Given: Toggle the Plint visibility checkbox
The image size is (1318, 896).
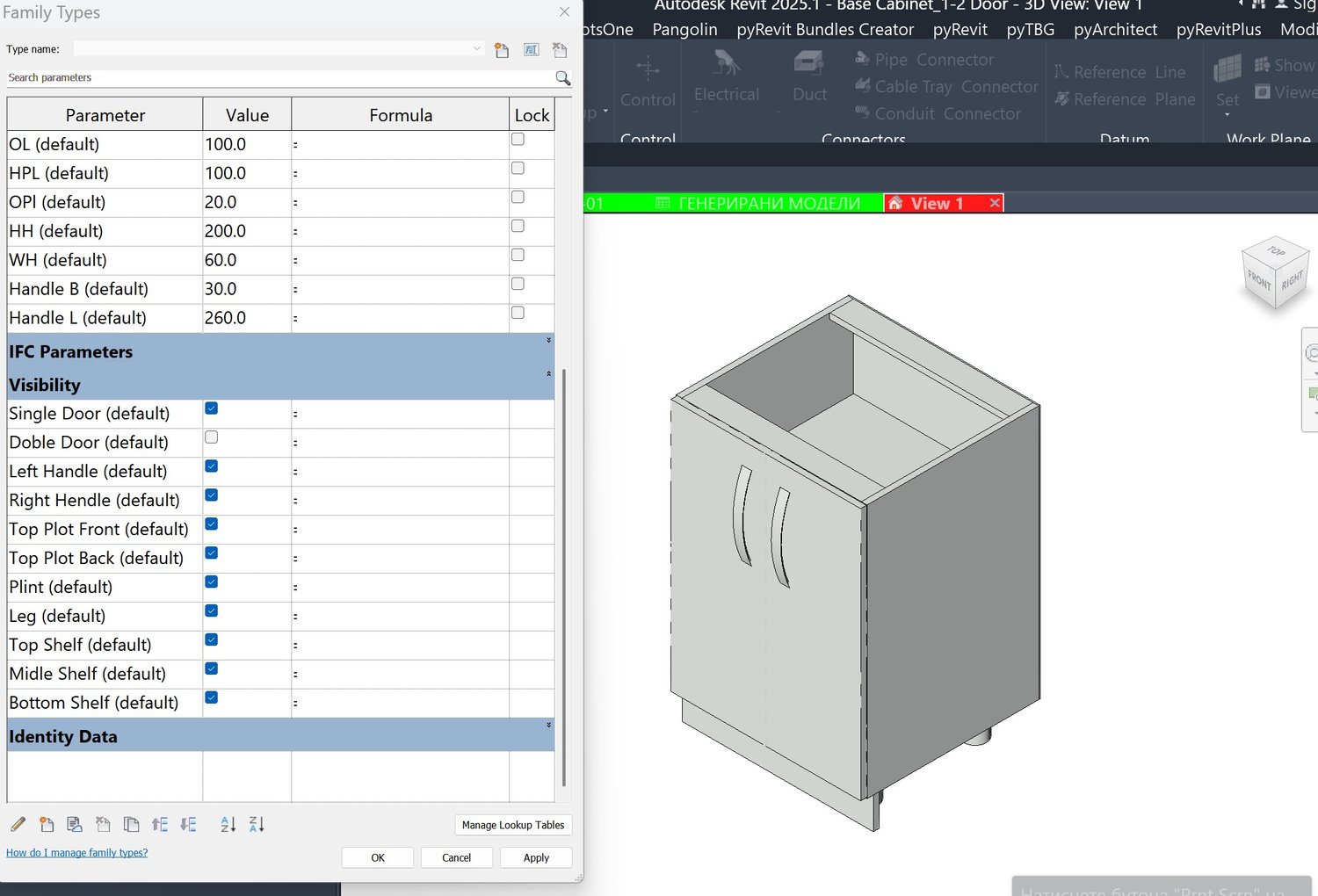Looking at the screenshot, I should (x=212, y=582).
